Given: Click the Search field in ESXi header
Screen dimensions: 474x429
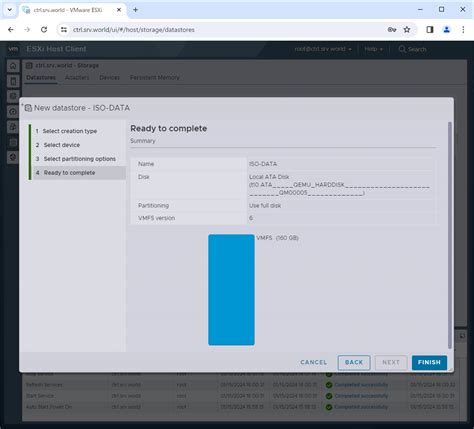Looking at the screenshot, I should coord(413,49).
